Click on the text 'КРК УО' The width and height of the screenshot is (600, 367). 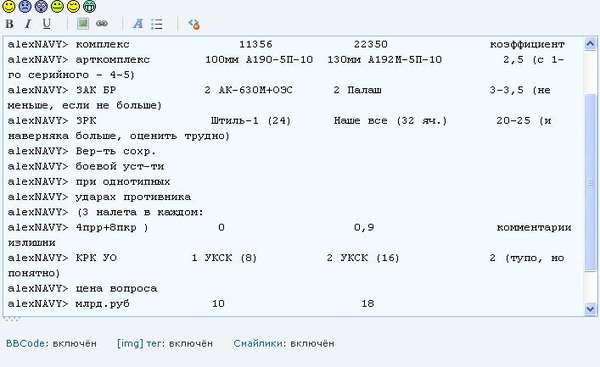[96, 258]
